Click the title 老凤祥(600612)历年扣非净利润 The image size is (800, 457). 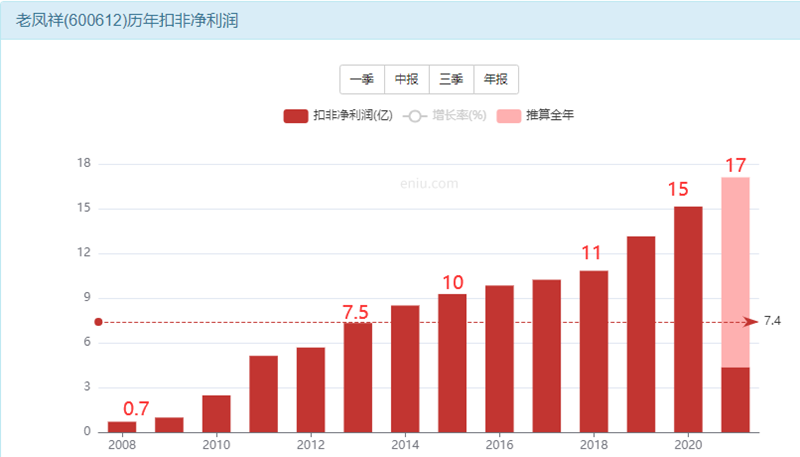pyautogui.click(x=127, y=20)
